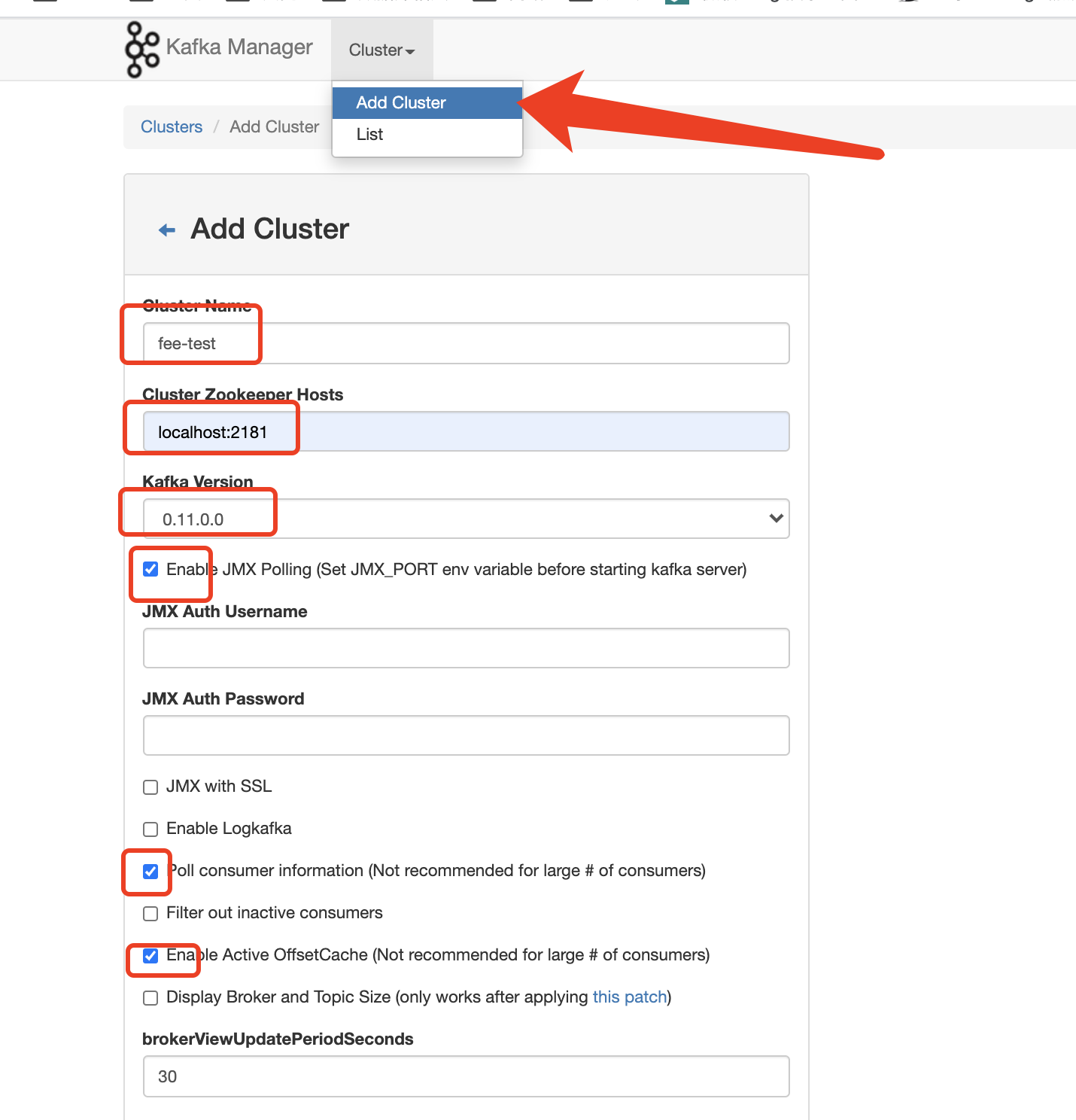
Task: Open the Cluster dropdown menu in navbar
Action: [x=382, y=50]
